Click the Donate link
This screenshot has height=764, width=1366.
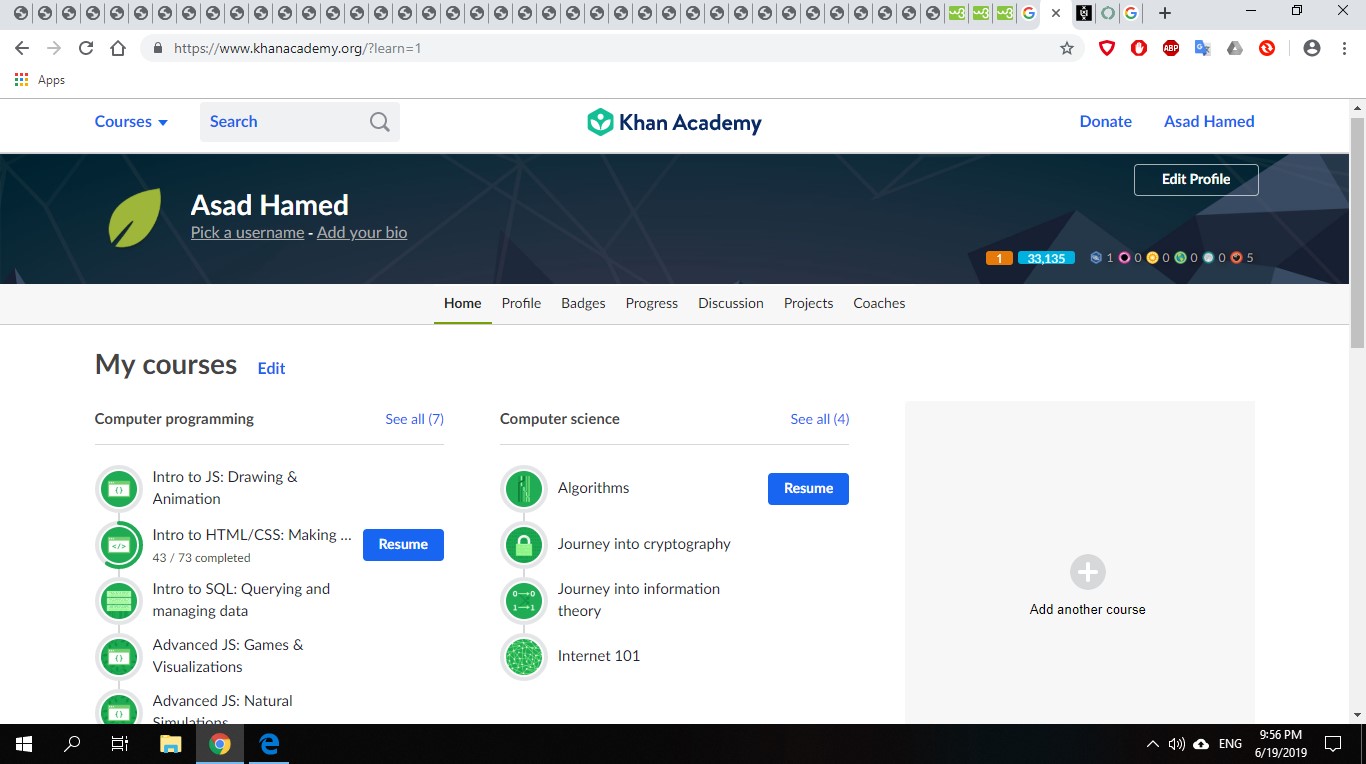click(x=1106, y=122)
